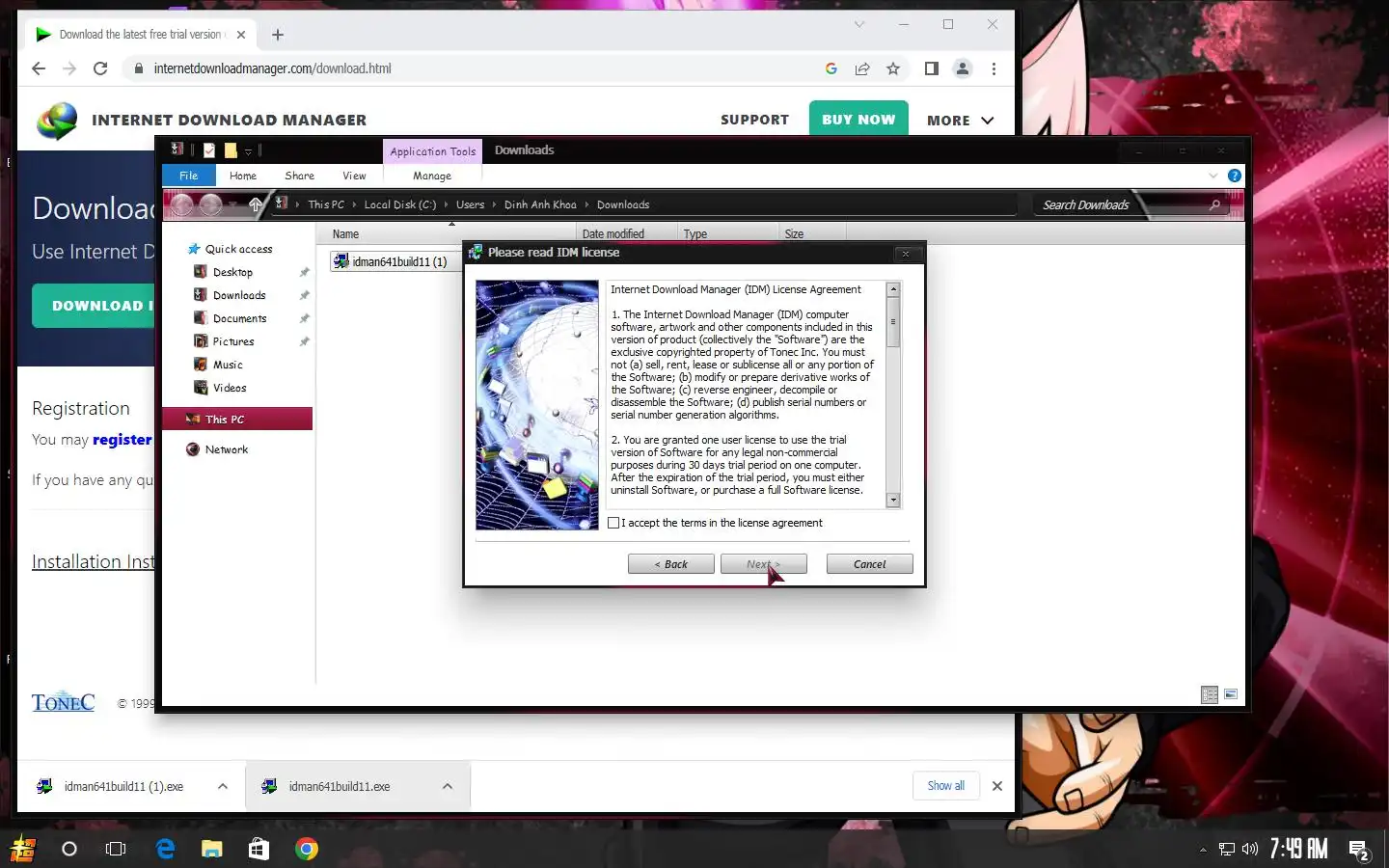Viewport: 1389px width, 868px height.
Task: Click Chrome share page icon
Action: 862,68
